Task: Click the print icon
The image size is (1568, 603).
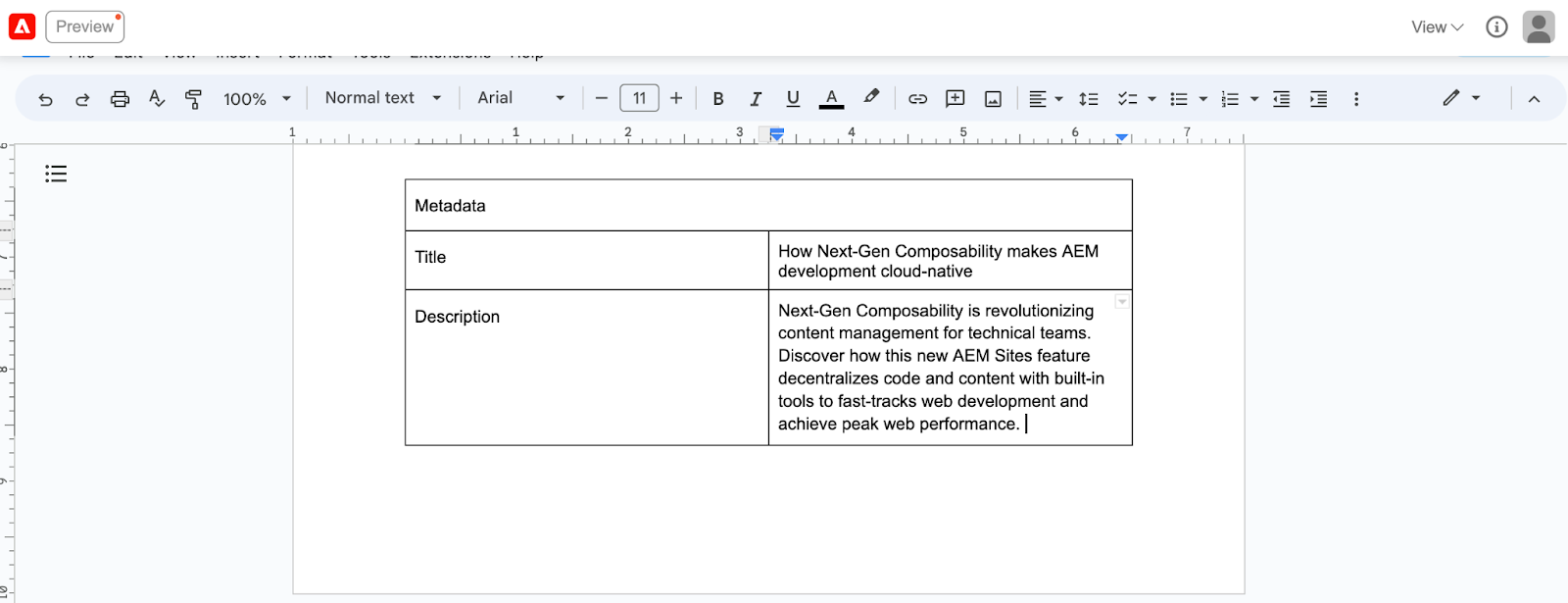Action: click(x=120, y=99)
